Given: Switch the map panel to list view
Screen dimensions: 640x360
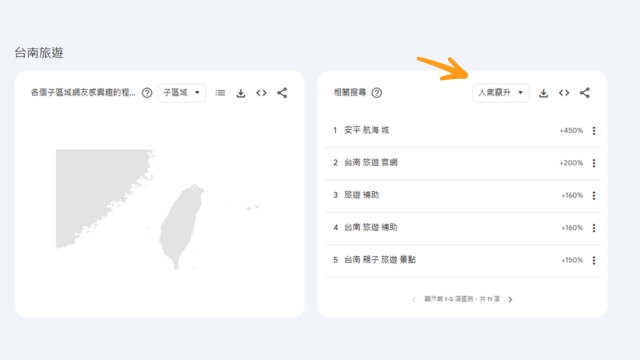Looking at the screenshot, I should point(220,93).
